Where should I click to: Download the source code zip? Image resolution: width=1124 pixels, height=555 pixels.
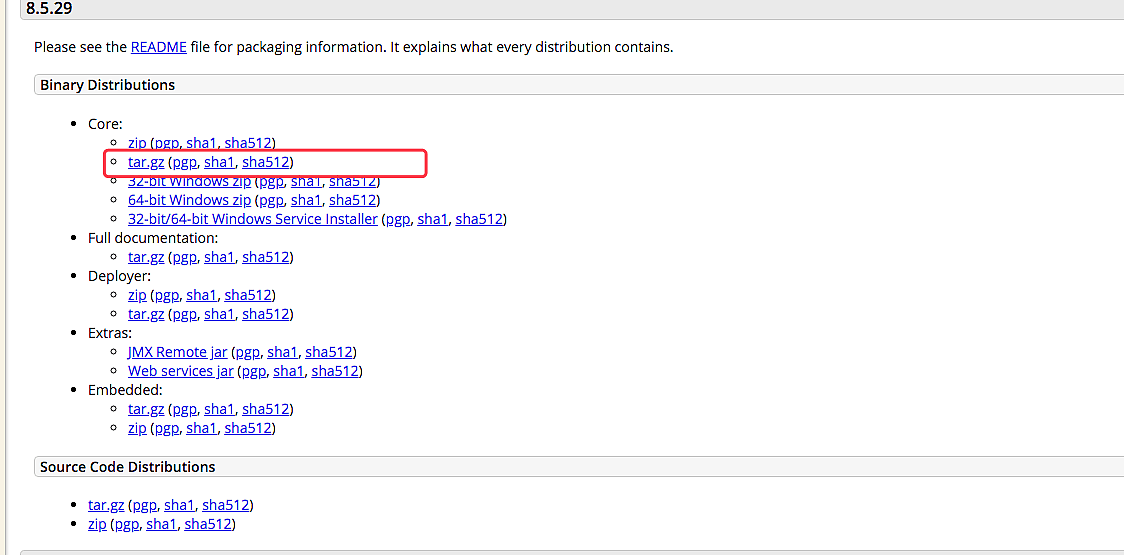point(97,524)
